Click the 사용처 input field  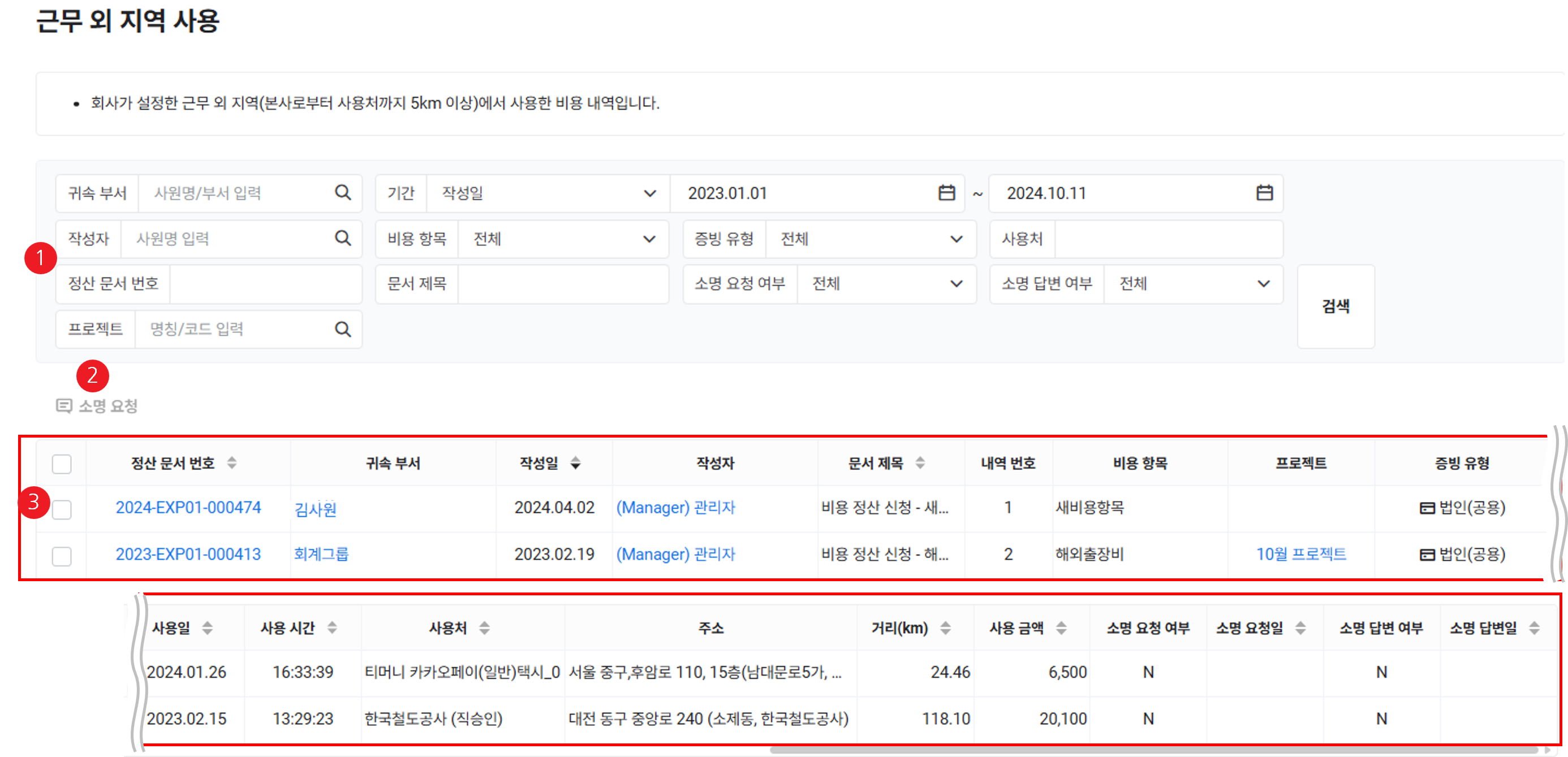coord(1168,239)
